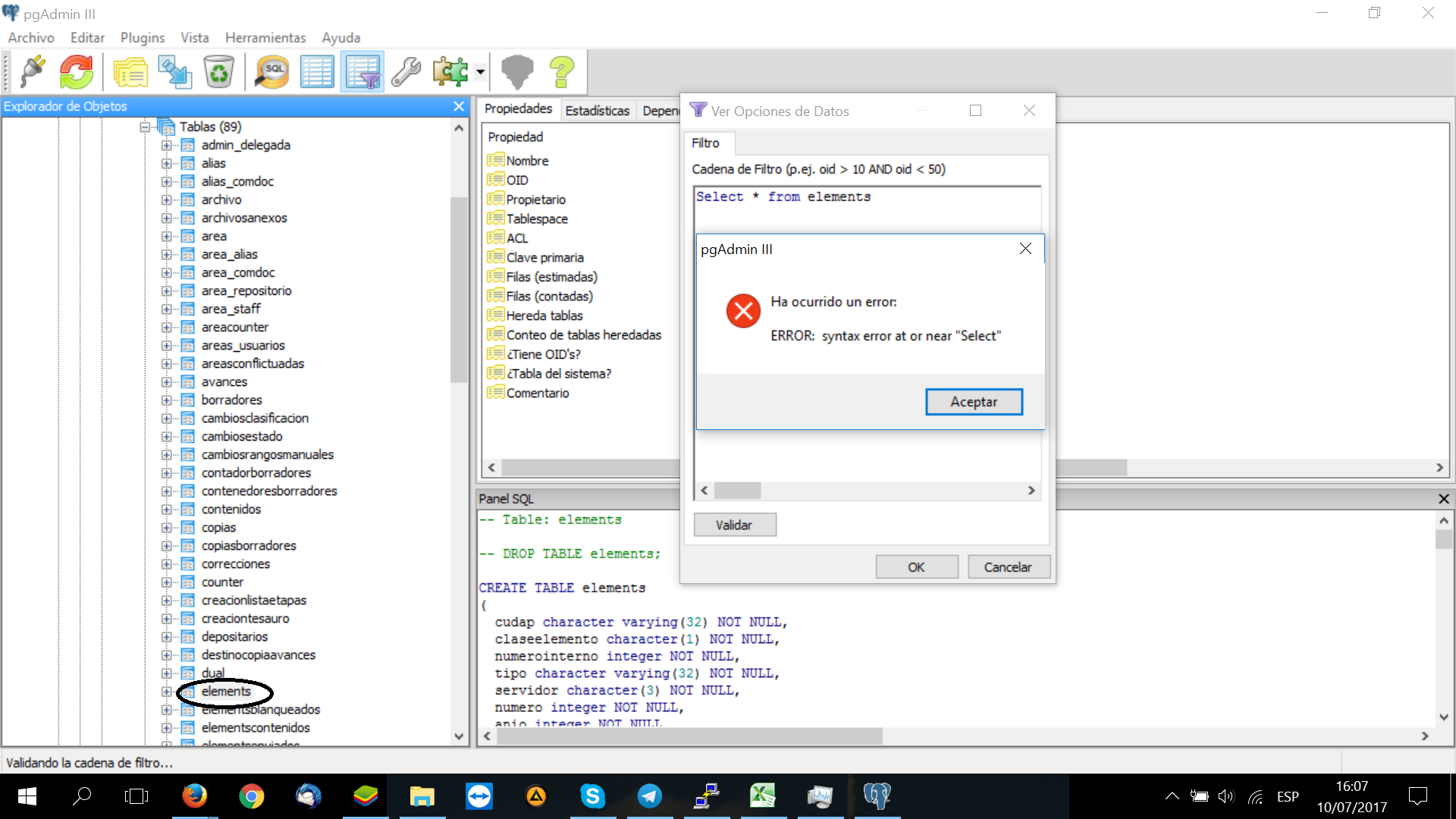Viewport: 1456px width, 819px height.
Task: Click the drop object recycle bin icon
Action: [x=218, y=72]
